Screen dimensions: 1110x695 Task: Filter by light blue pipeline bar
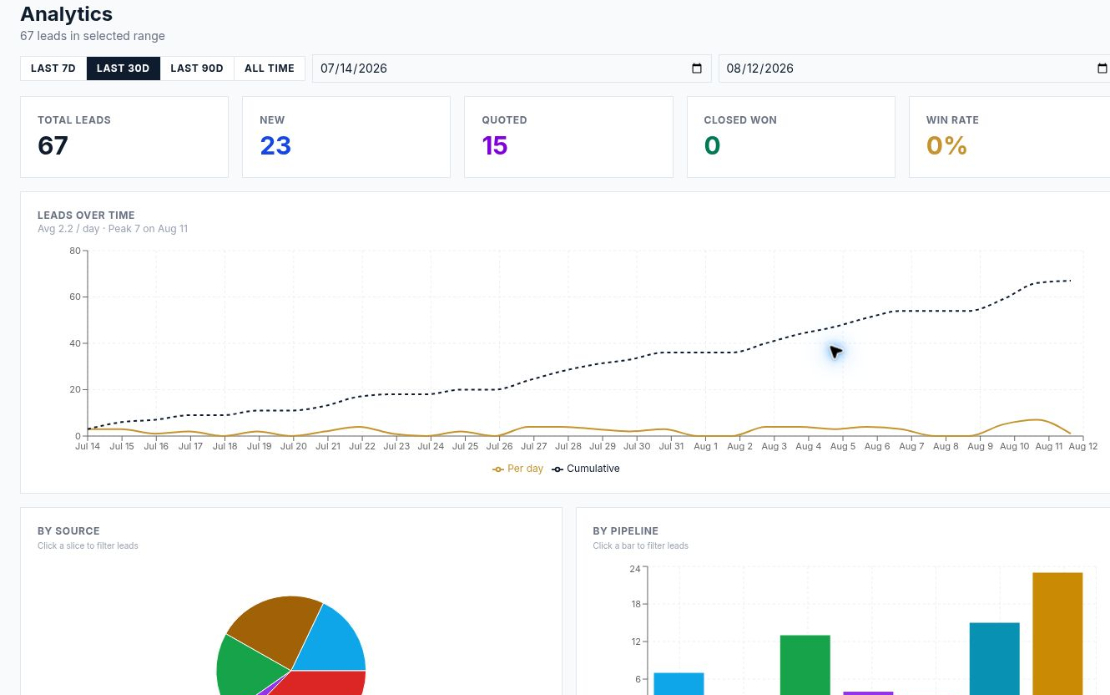tap(679, 684)
